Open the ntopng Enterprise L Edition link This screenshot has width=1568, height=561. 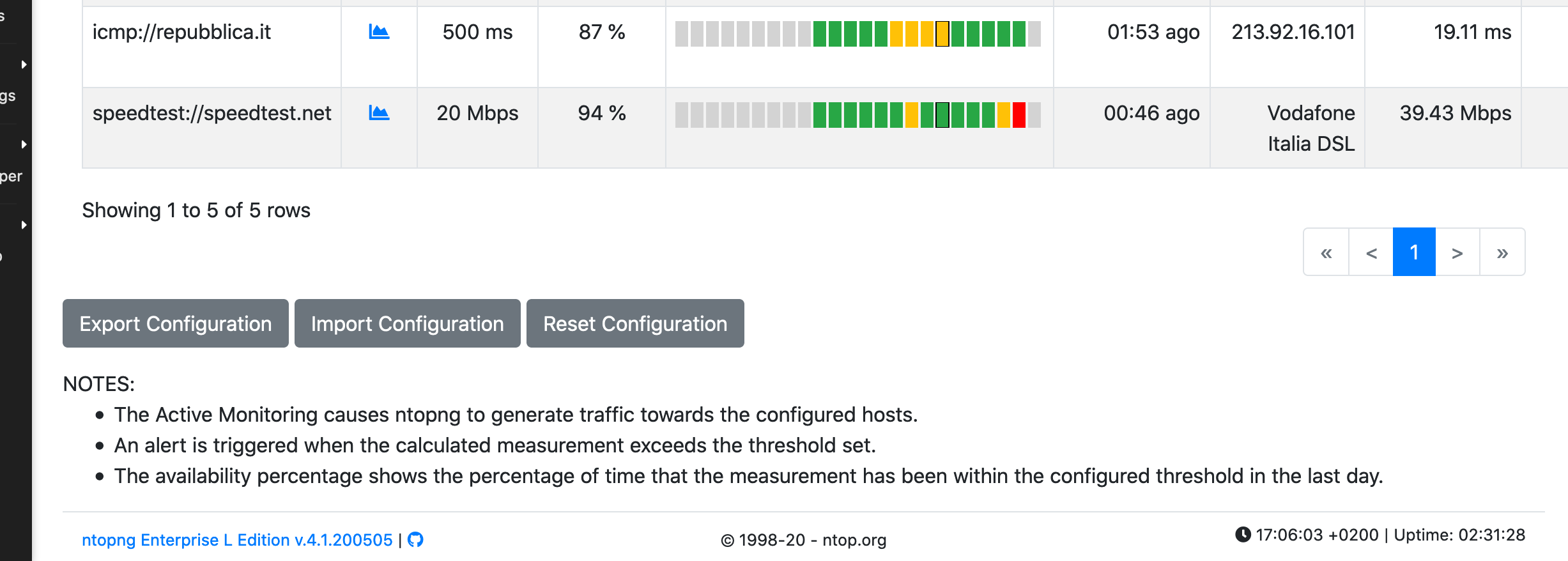click(236, 540)
